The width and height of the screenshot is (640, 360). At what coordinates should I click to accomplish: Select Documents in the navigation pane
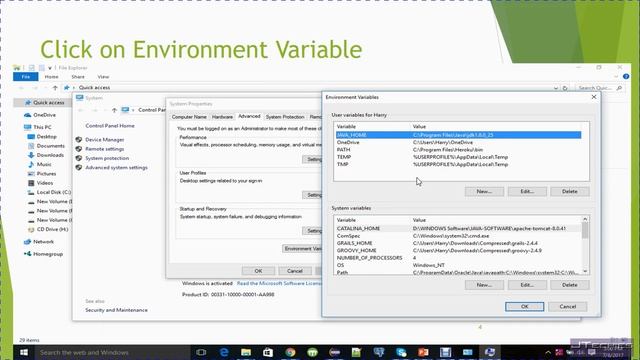point(51,146)
